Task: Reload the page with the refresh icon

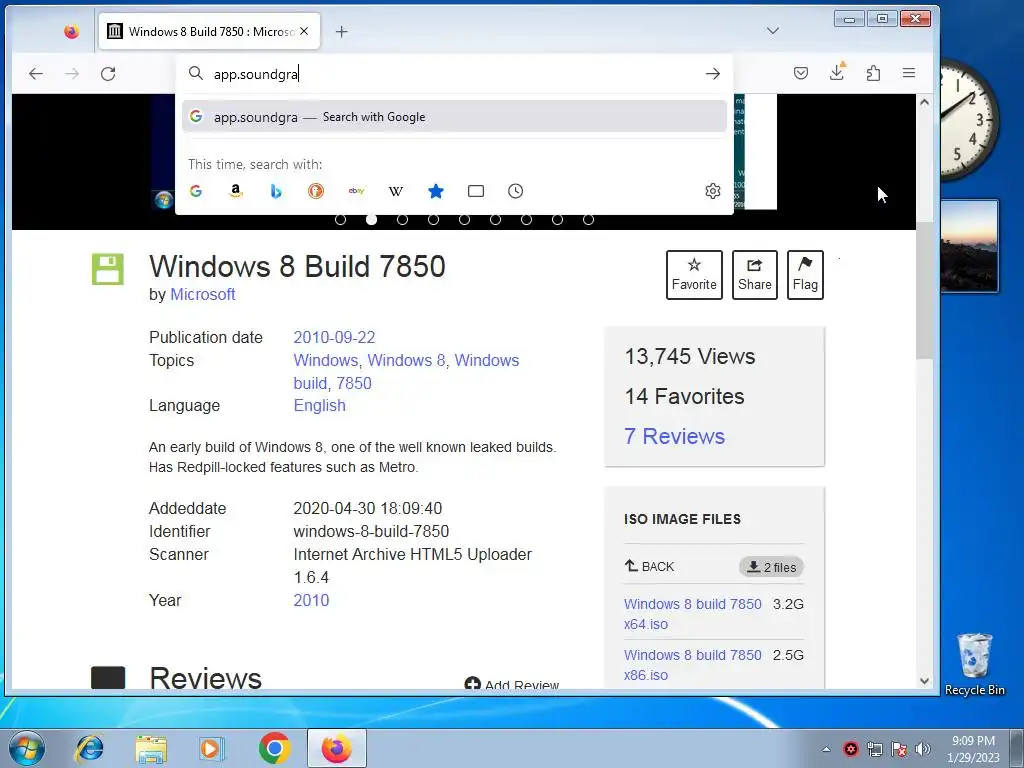Action: point(108,74)
